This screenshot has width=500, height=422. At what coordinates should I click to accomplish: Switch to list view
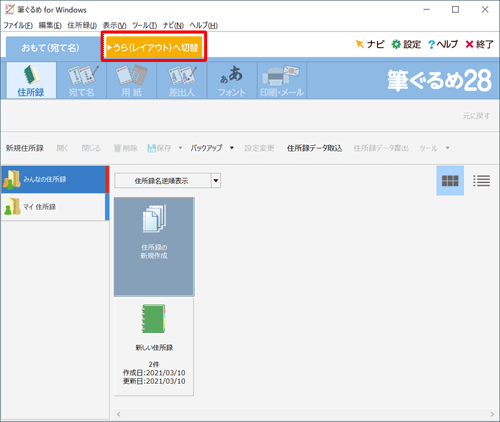pyautogui.click(x=481, y=181)
